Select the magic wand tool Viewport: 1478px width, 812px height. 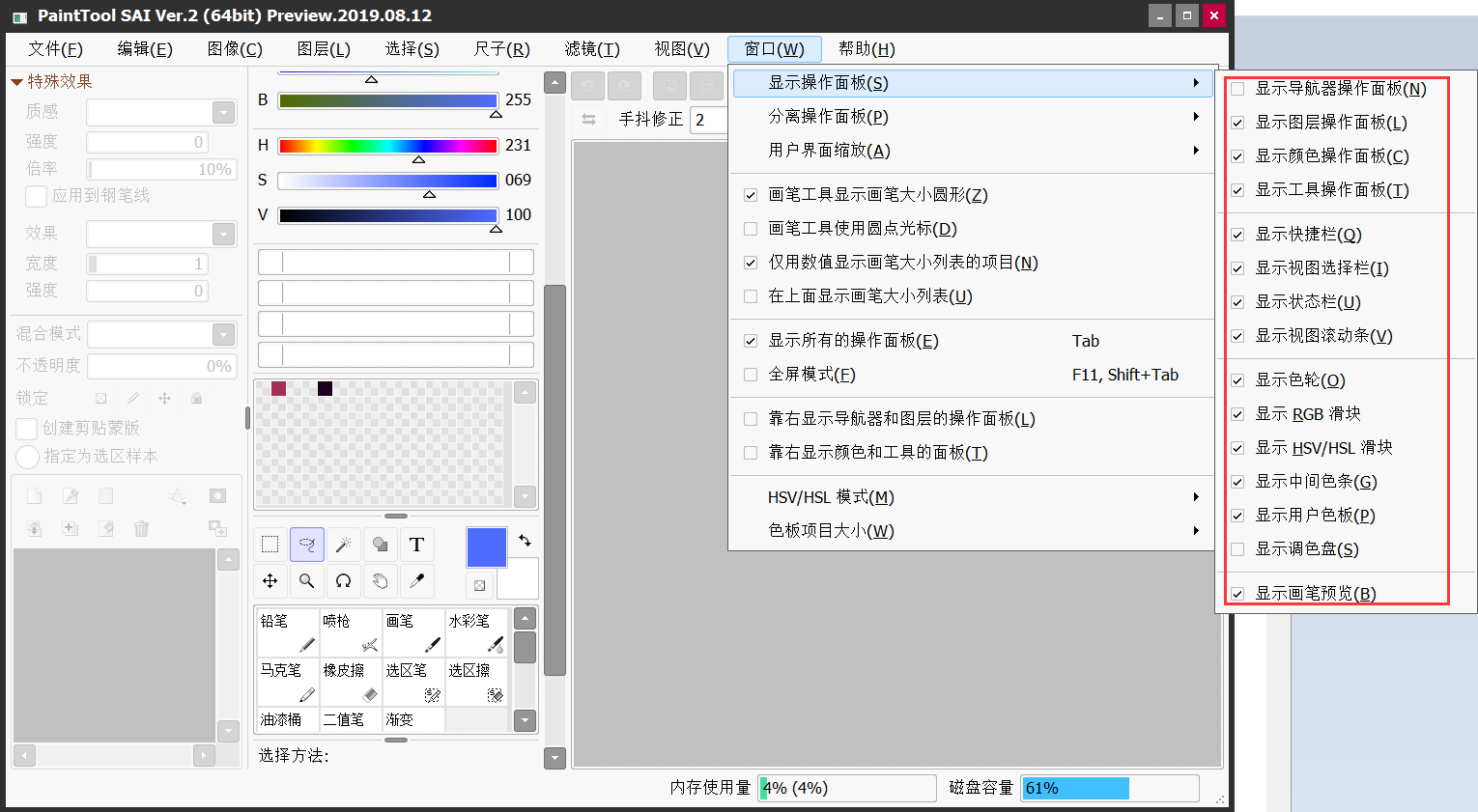point(343,545)
